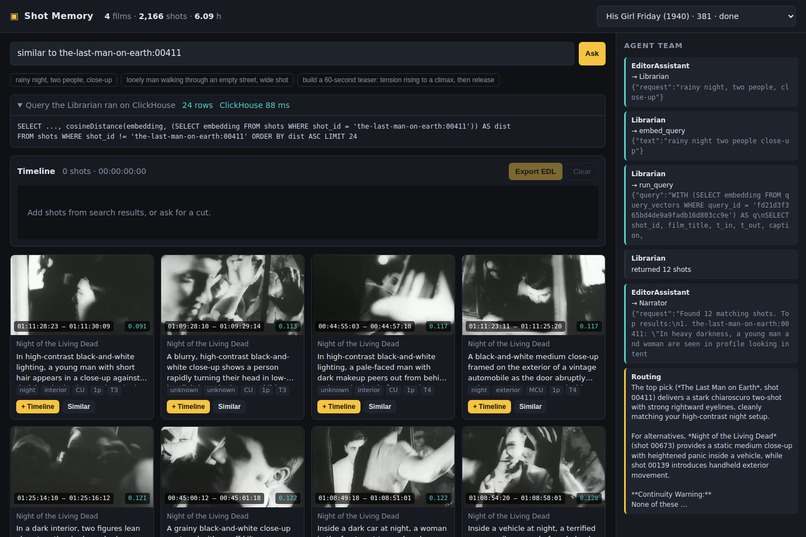This screenshot has width=806, height=537.
Task: Click the 'Add shots from search results' placeholder
Action: 119,213
